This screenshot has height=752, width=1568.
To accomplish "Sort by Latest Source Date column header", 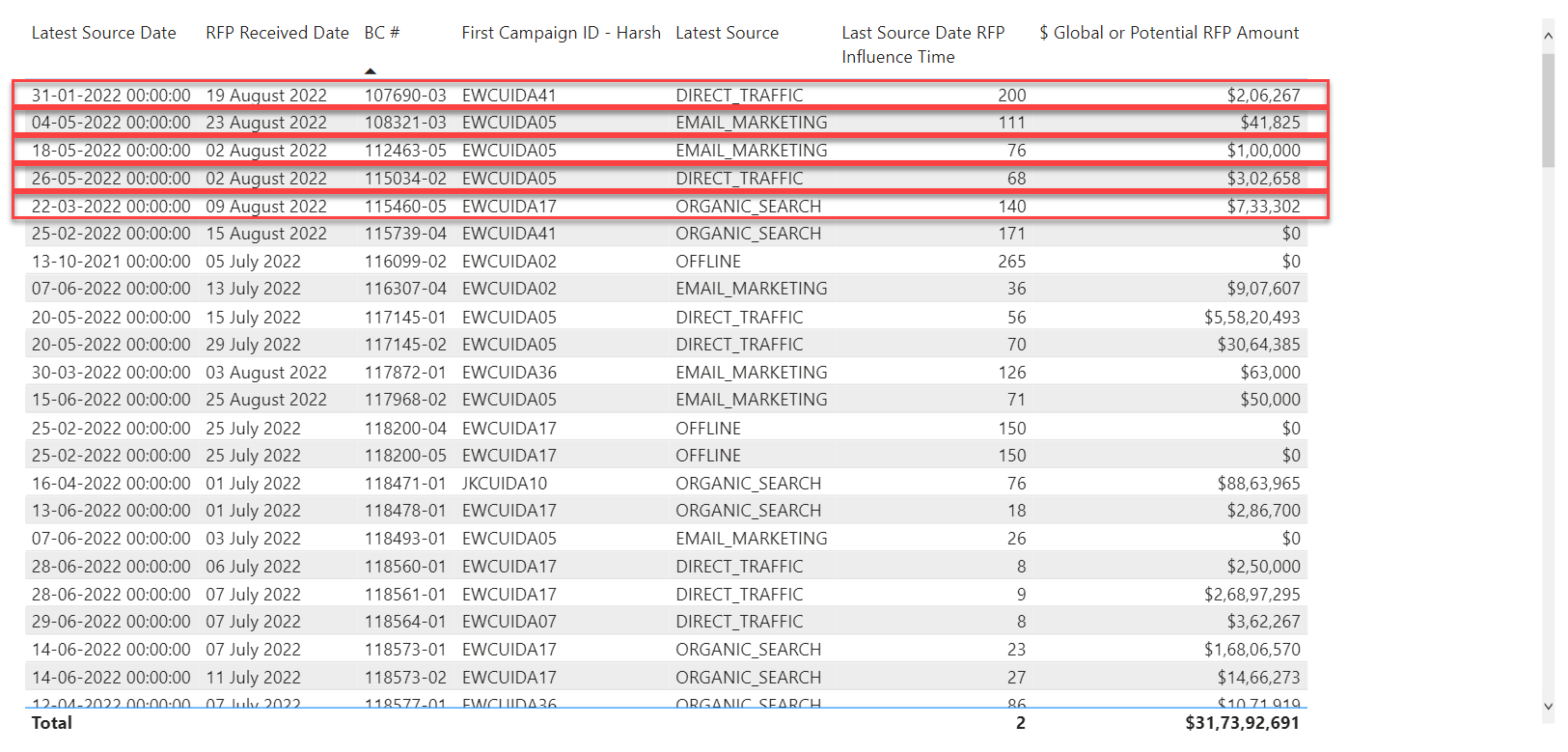I will coord(103,33).
